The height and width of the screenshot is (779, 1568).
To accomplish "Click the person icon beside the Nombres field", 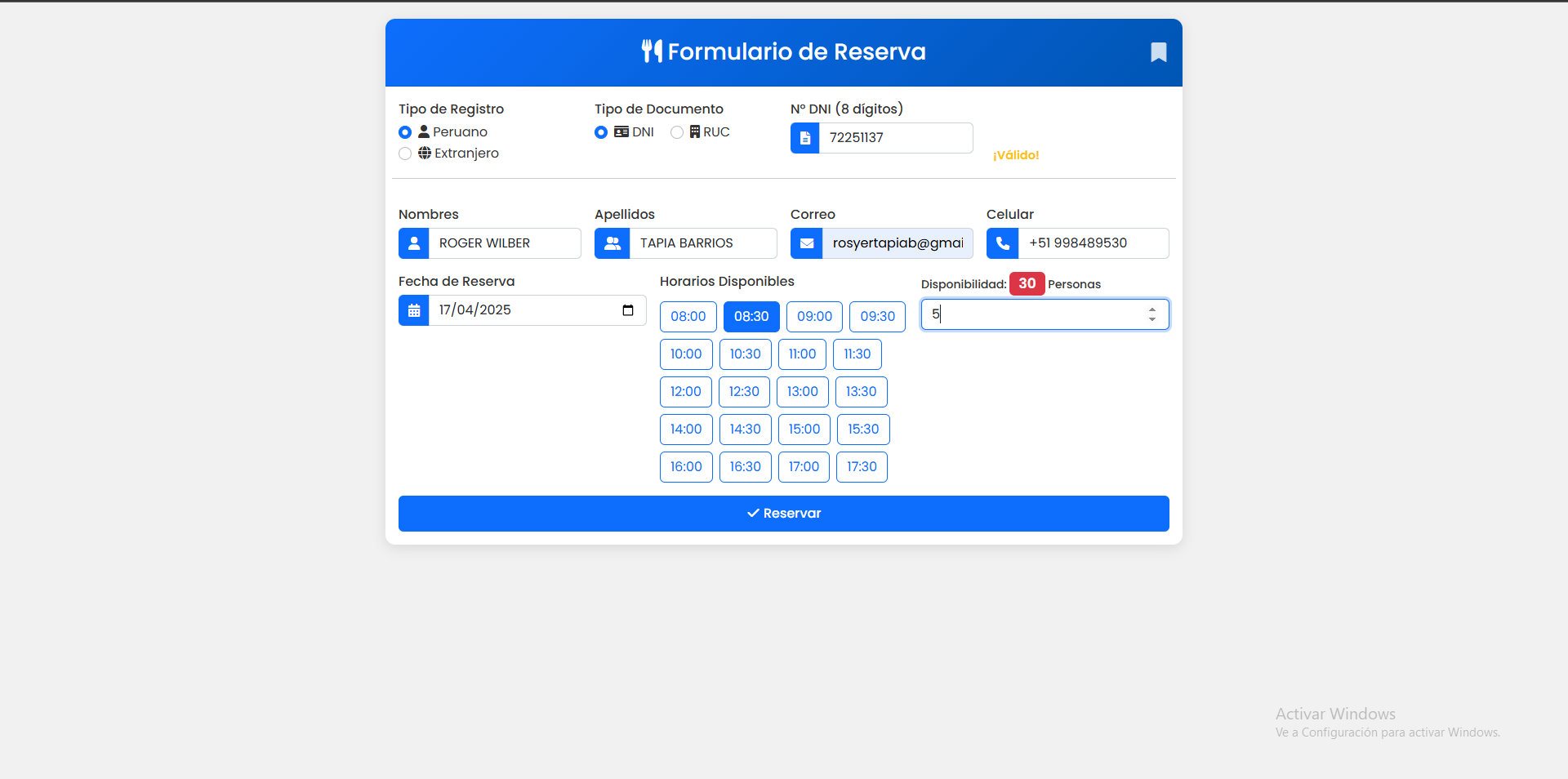I will point(414,243).
